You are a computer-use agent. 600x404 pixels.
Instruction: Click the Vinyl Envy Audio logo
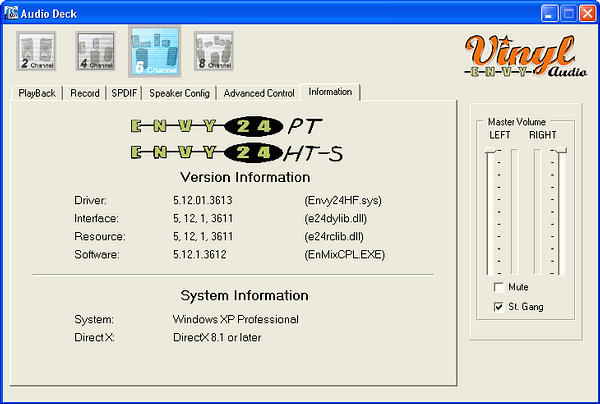pos(525,56)
